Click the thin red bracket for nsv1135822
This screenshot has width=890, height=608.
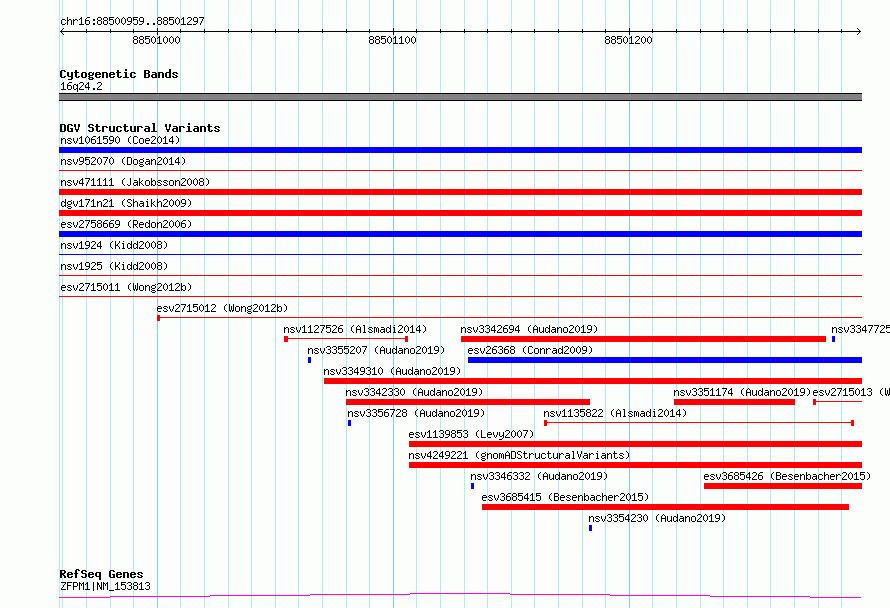tap(699, 423)
